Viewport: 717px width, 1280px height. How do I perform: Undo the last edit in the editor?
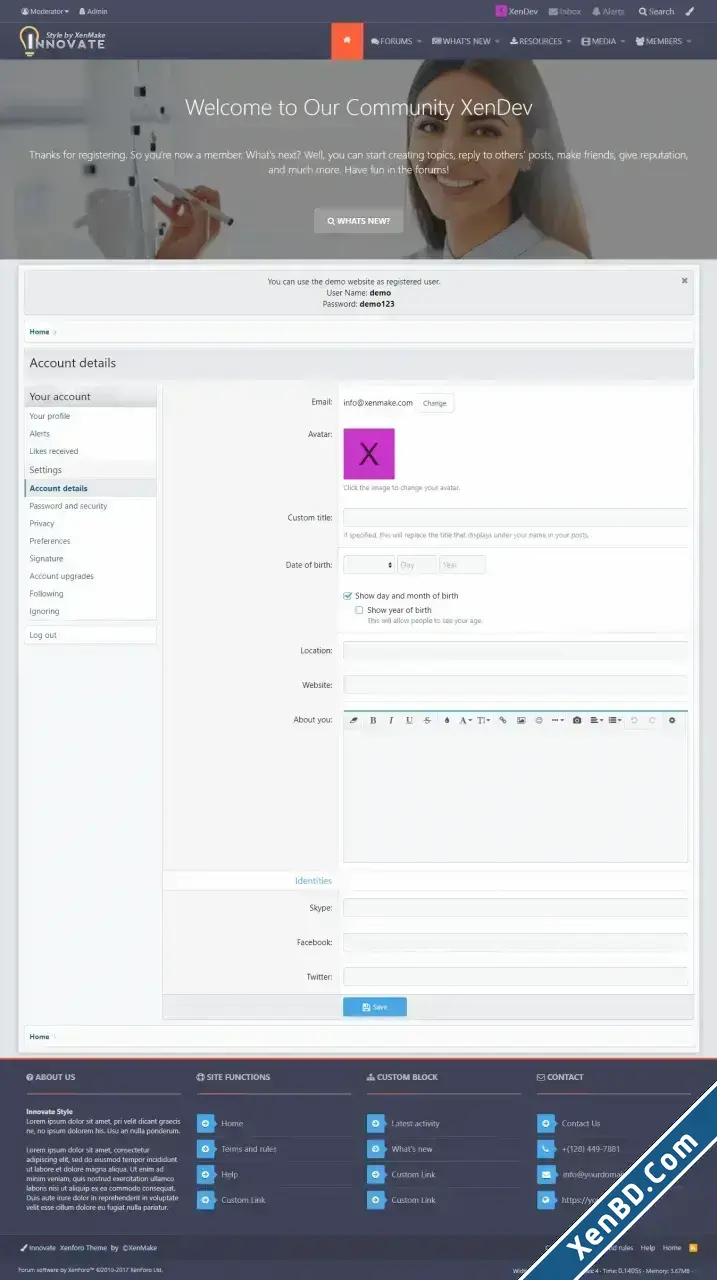(x=634, y=720)
